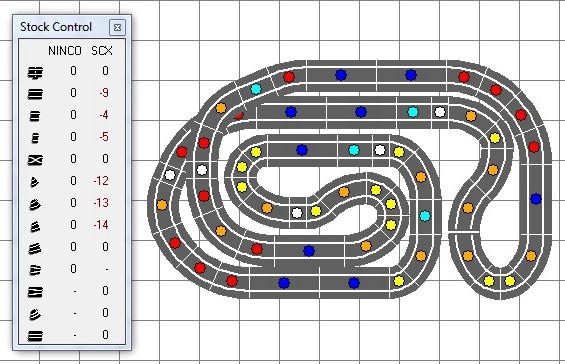Click the SCX stock value -12
This screenshot has width=565, height=364.
101,181
